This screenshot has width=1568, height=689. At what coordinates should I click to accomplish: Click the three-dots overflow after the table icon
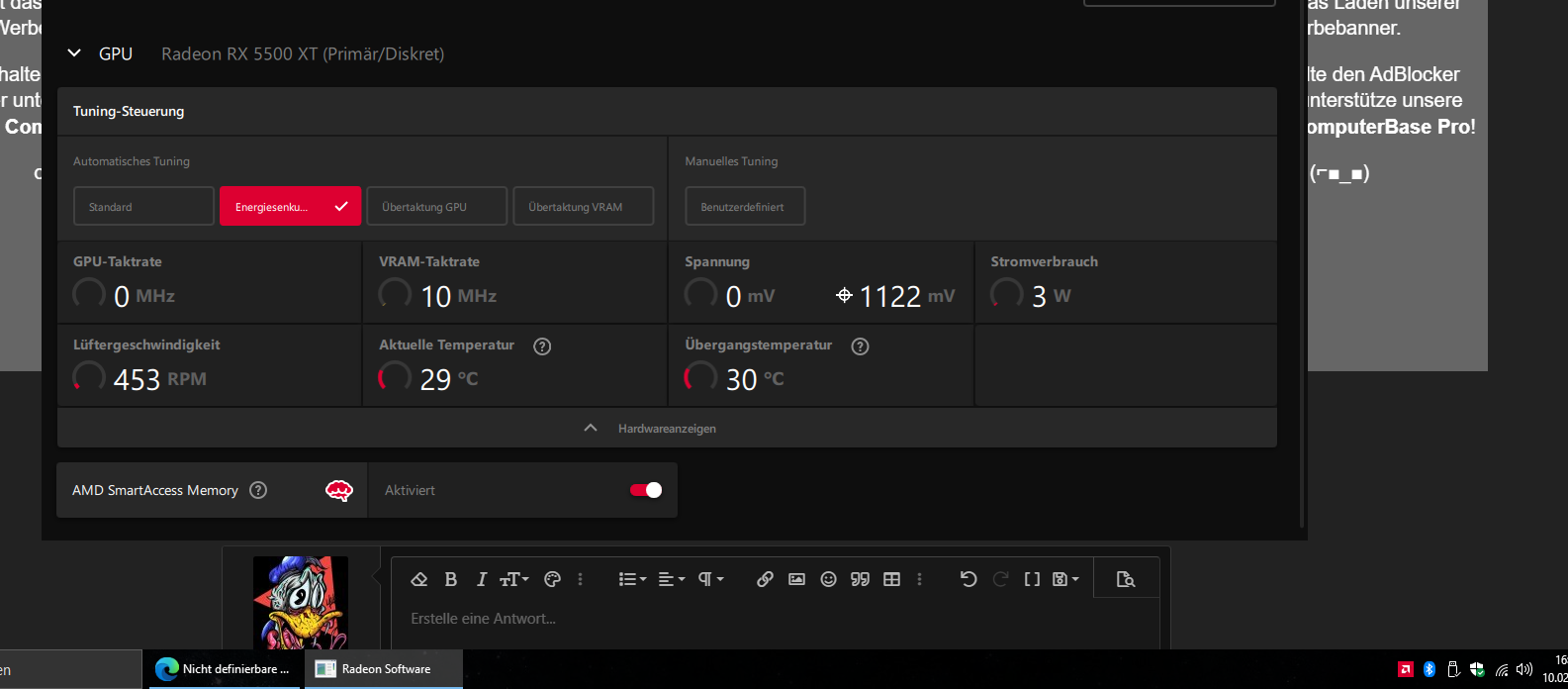pyautogui.click(x=920, y=579)
